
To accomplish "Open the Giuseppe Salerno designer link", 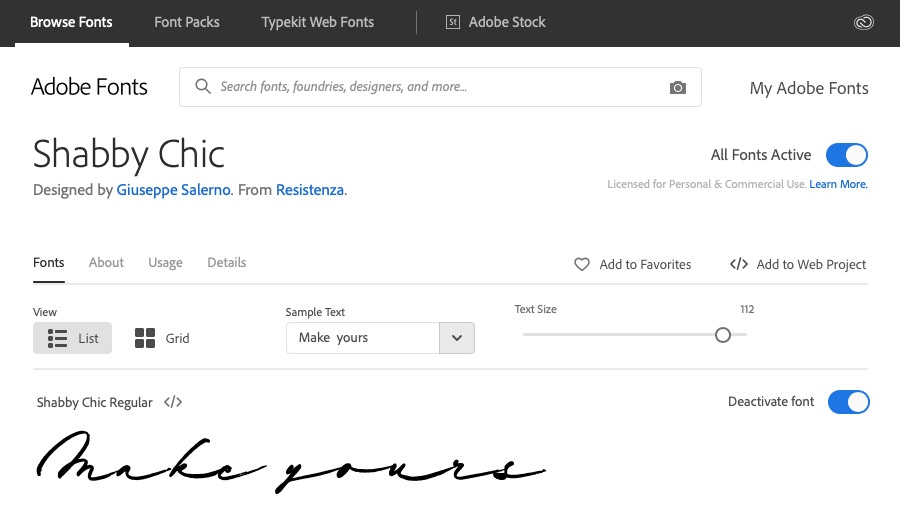I will (174, 190).
